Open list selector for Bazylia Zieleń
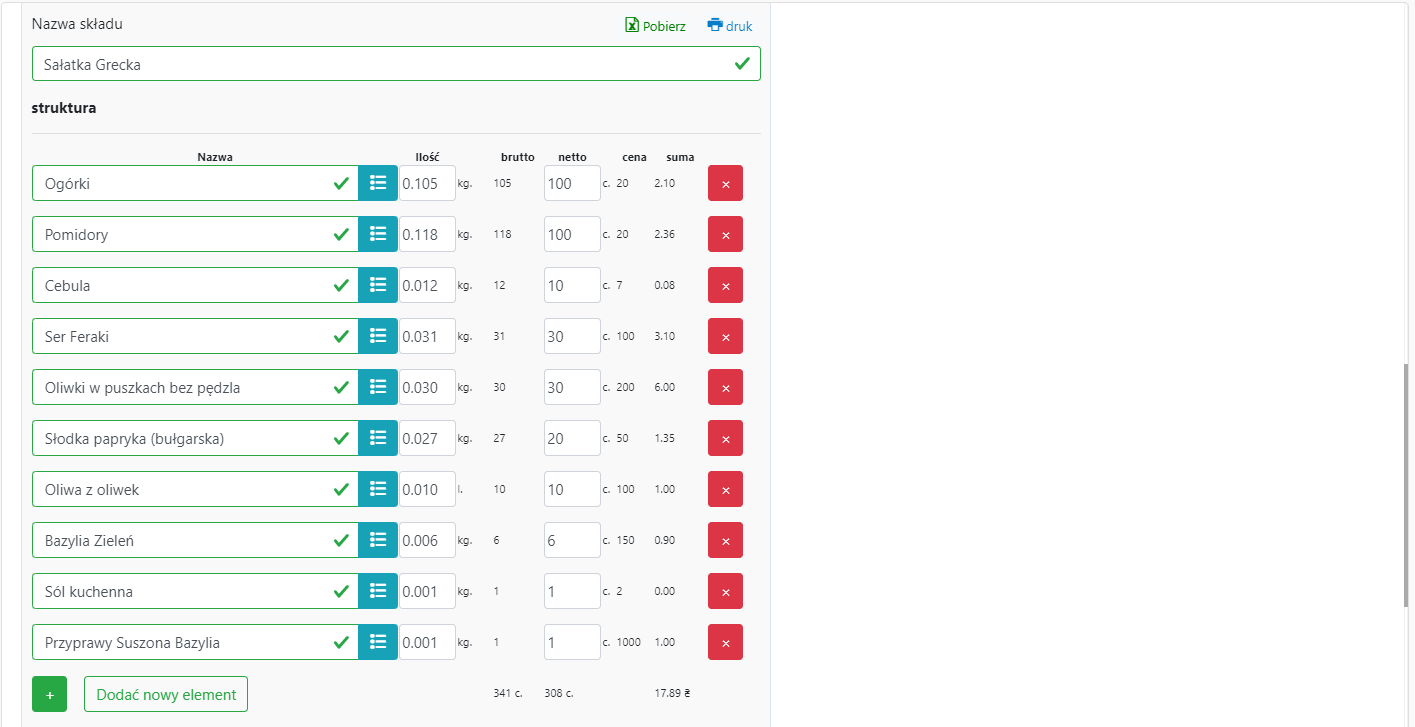The height and width of the screenshot is (727, 1415). point(378,540)
